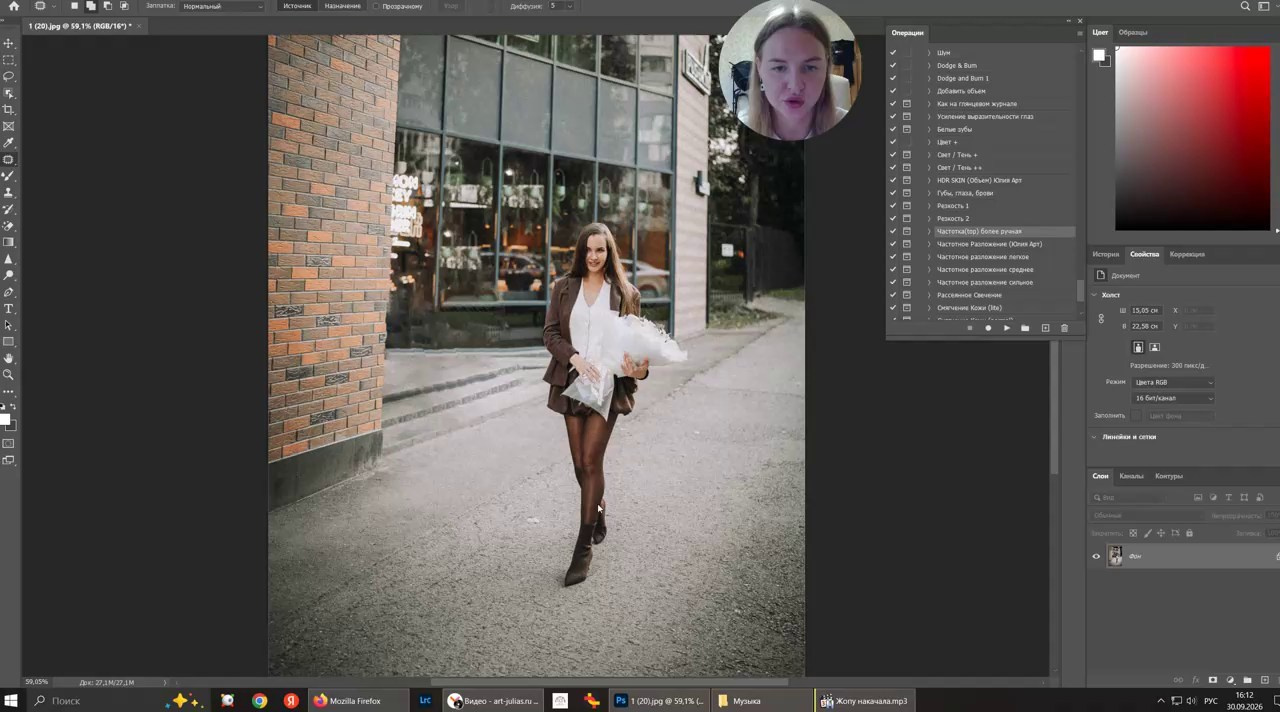1280x712 pixels.
Task: Switch to the История tab
Action: 1105,254
